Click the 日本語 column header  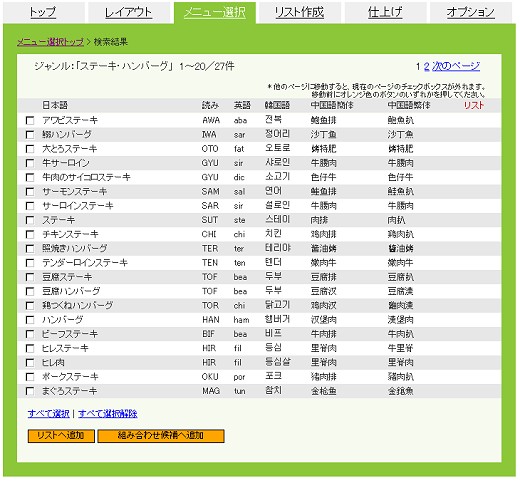(x=55, y=105)
